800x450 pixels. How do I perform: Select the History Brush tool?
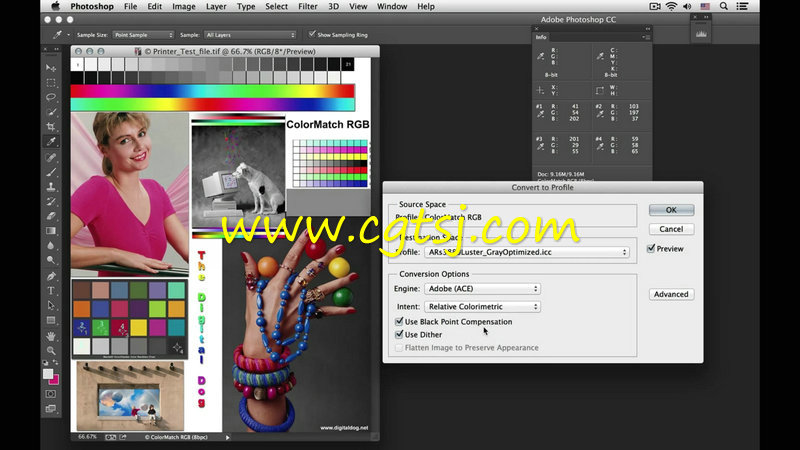coord(51,202)
